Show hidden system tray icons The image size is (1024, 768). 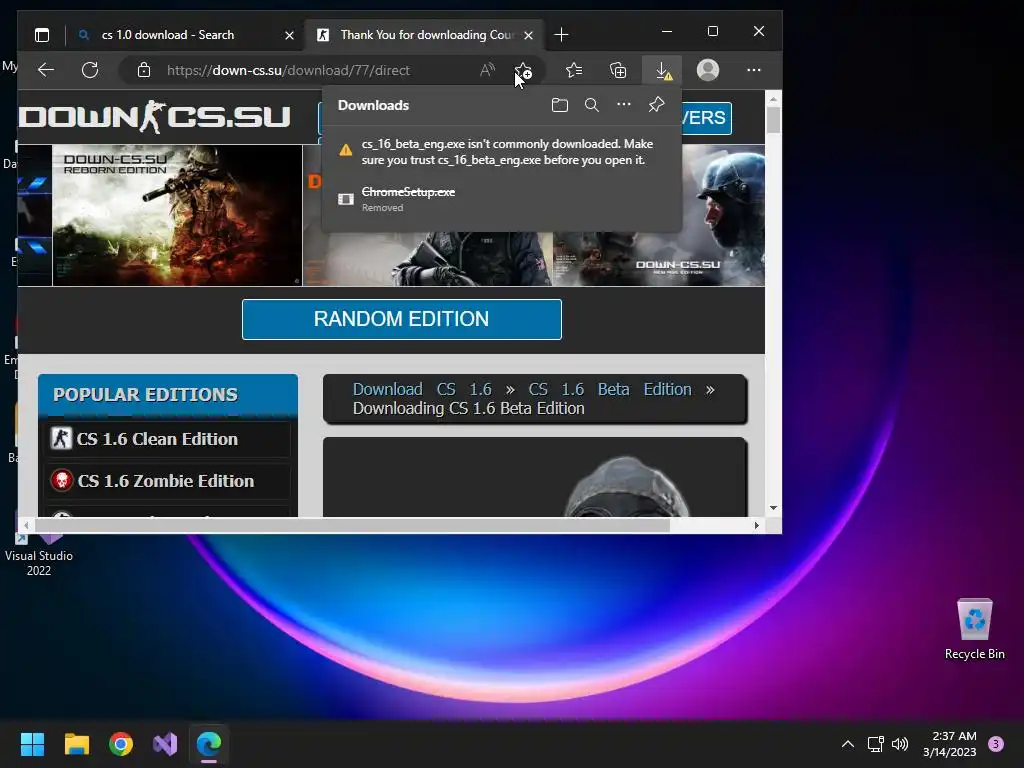(848, 744)
